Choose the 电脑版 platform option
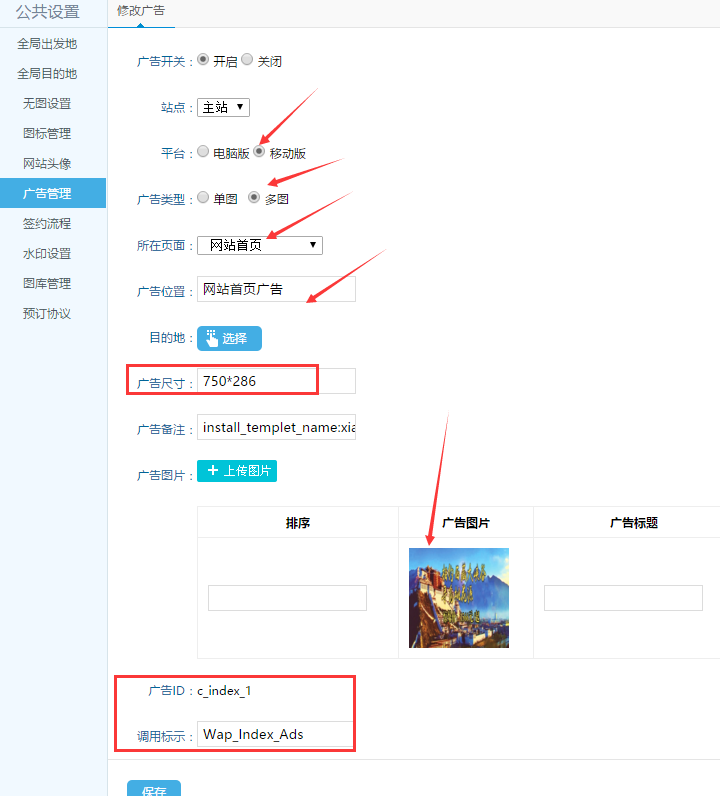 (203, 152)
